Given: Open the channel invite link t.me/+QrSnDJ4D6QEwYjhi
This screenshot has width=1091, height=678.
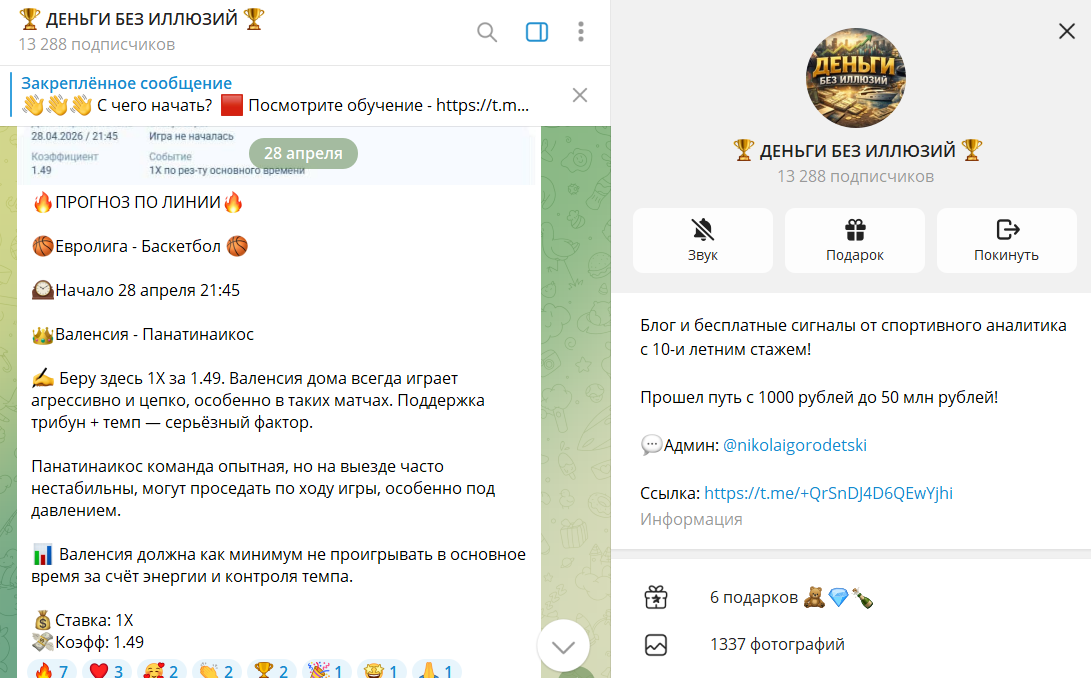Looking at the screenshot, I should pyautogui.click(x=828, y=494).
